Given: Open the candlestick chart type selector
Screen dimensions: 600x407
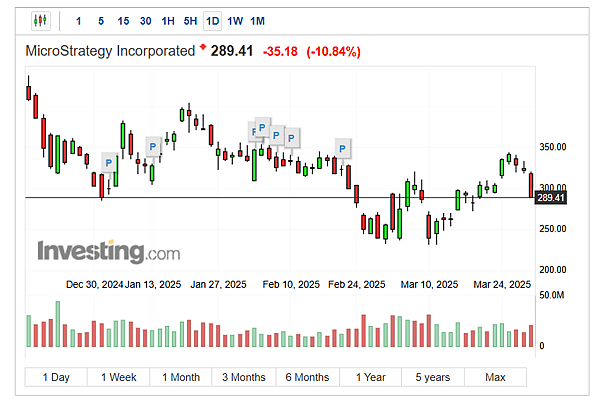Looking at the screenshot, I should tap(40, 21).
